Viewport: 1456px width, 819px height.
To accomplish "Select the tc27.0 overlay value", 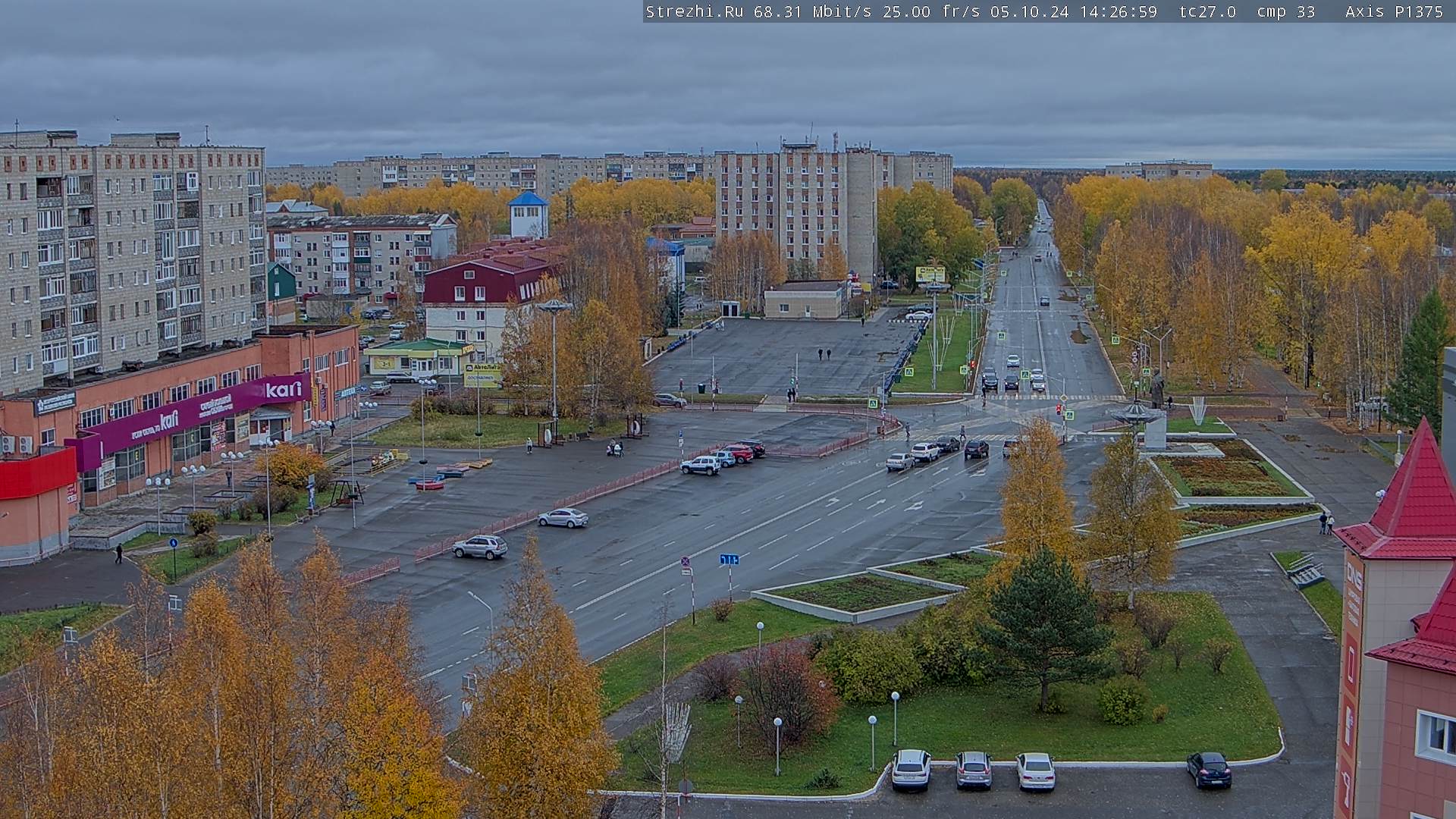I will [1207, 12].
